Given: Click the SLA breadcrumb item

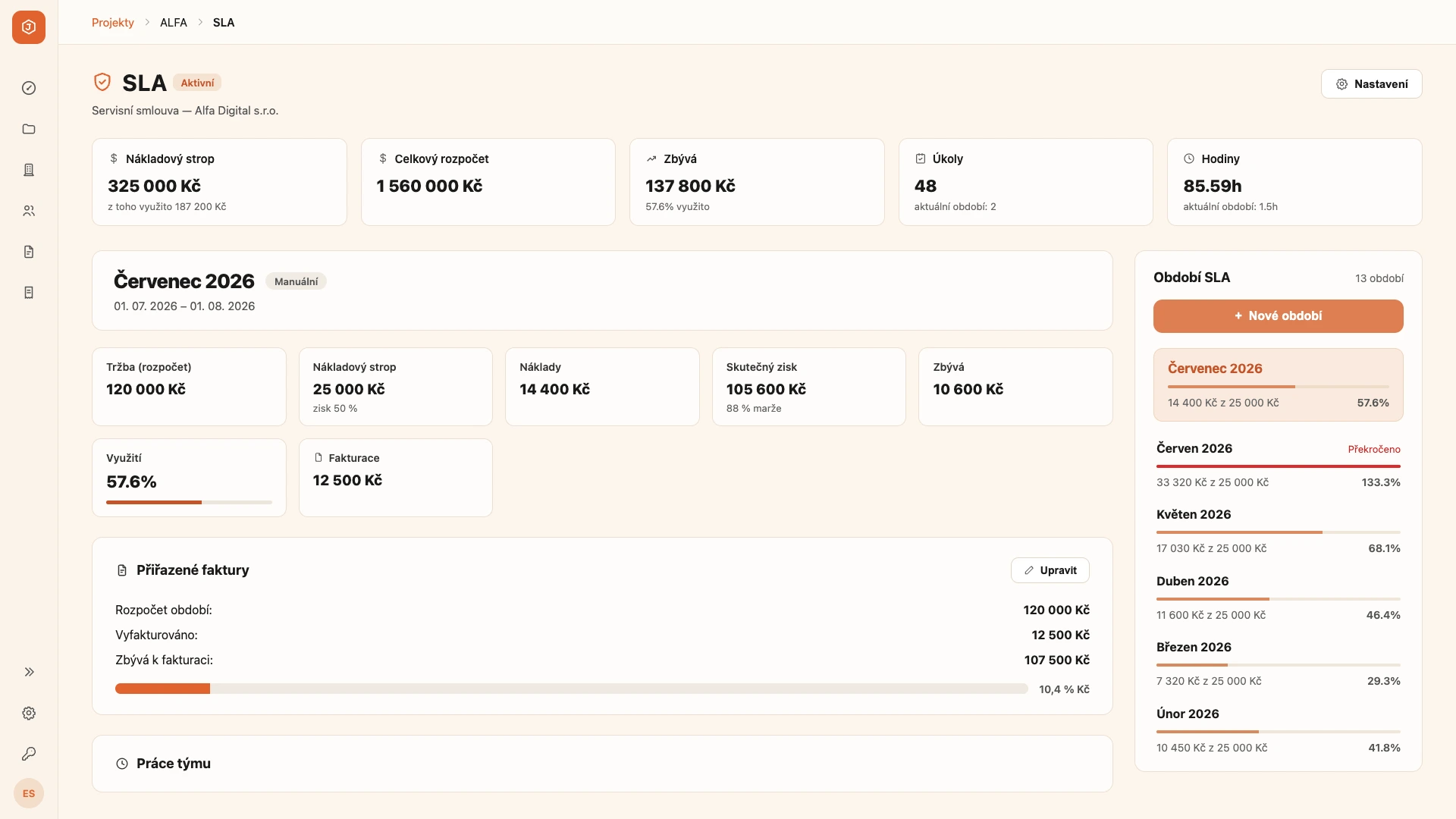Looking at the screenshot, I should point(224,23).
